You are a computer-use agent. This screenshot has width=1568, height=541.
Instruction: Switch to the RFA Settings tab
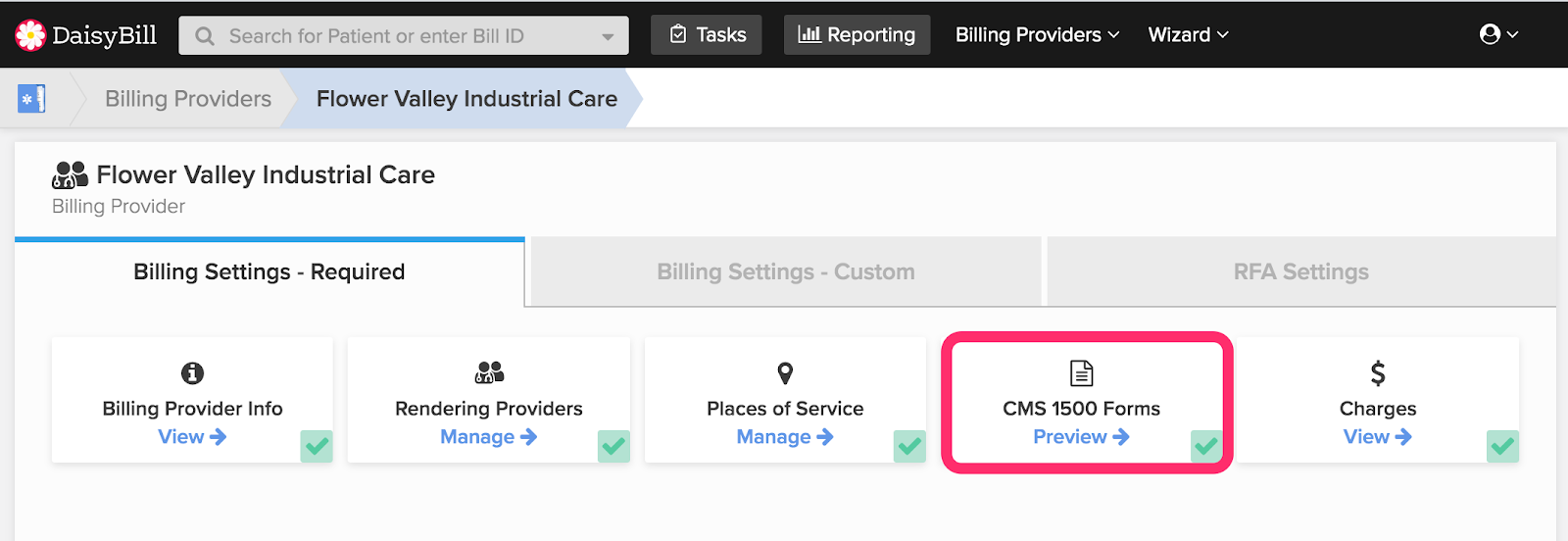[x=1301, y=271]
